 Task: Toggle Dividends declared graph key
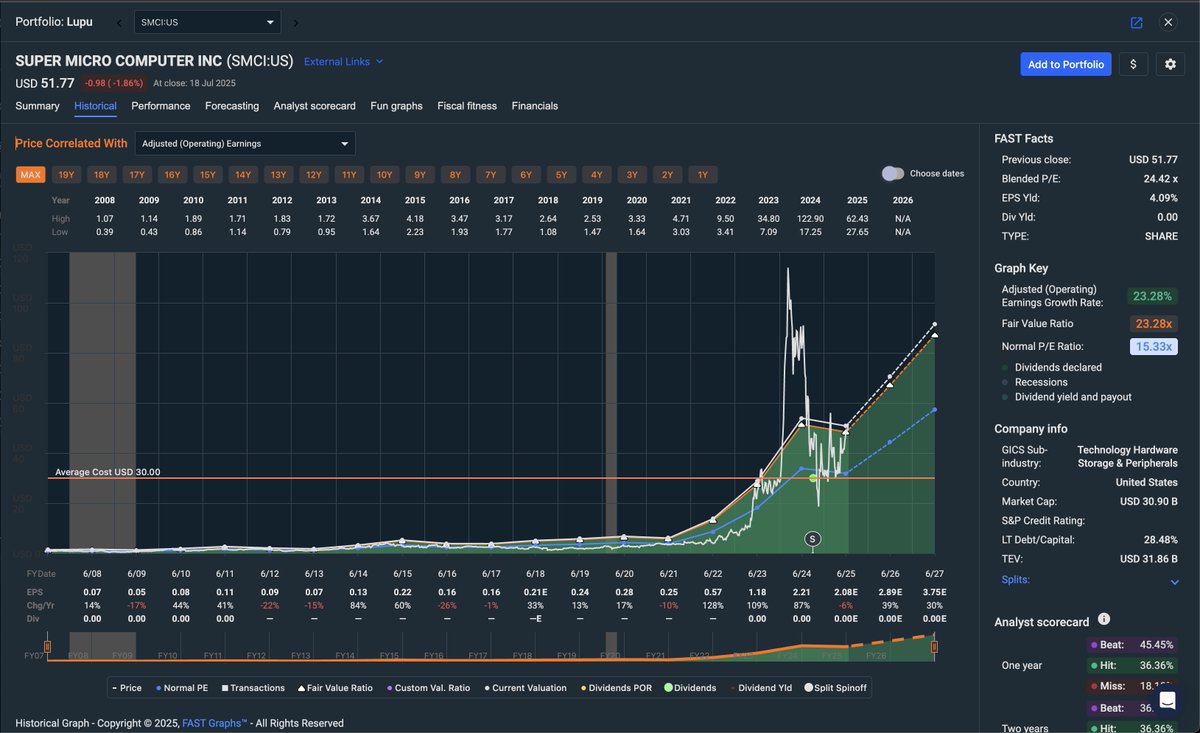click(1052, 367)
